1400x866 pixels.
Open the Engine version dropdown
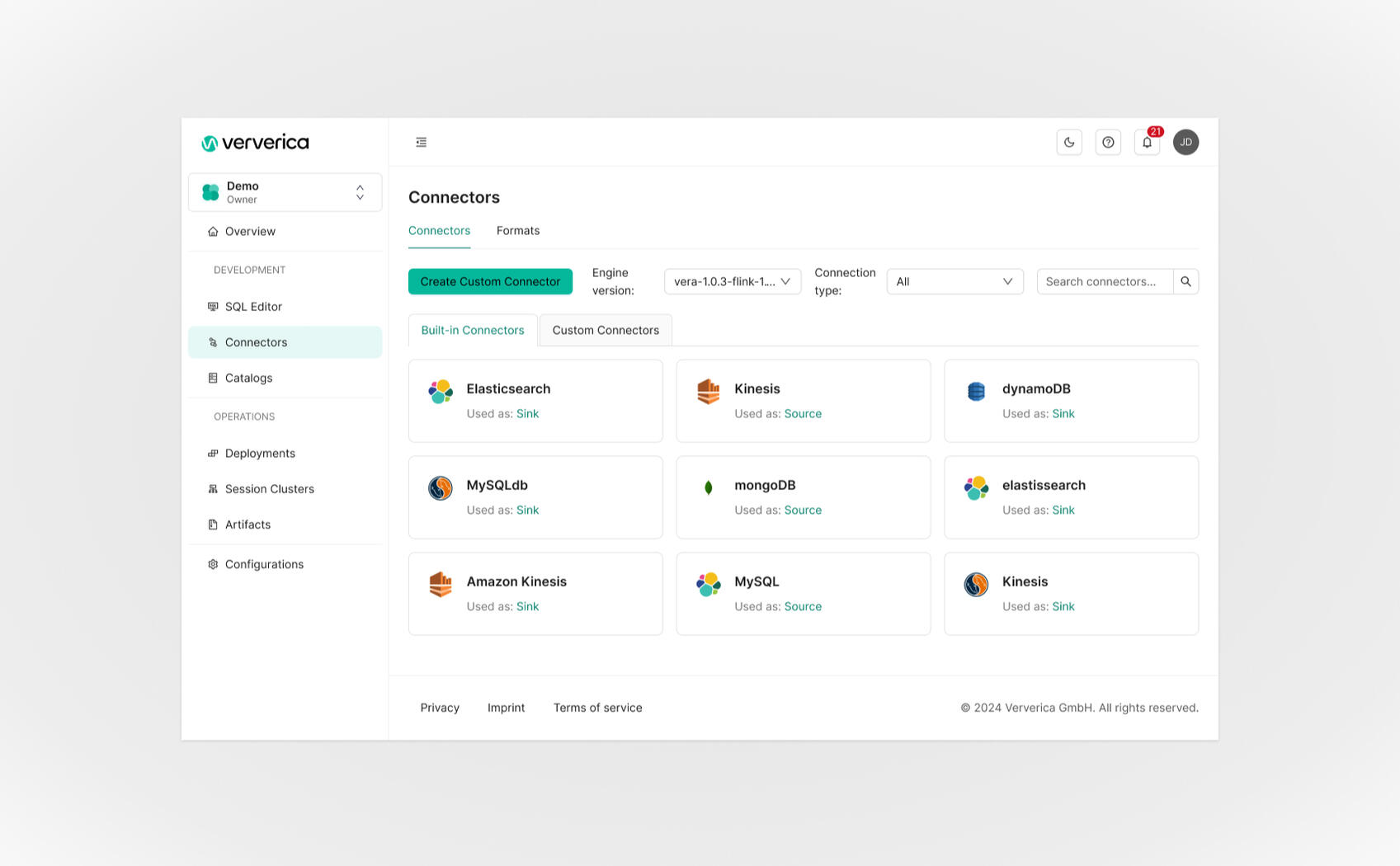tap(732, 281)
